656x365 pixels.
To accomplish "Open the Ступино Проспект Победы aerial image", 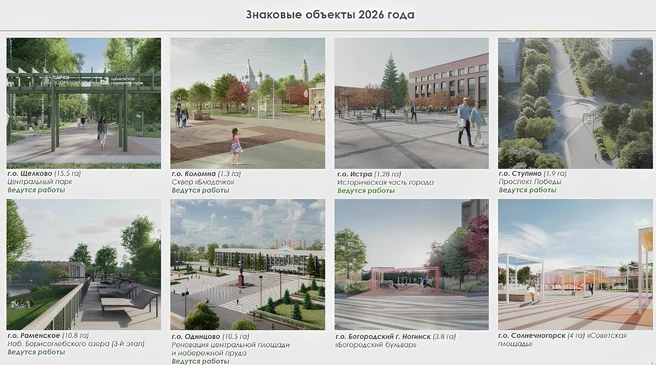I will tap(575, 103).
